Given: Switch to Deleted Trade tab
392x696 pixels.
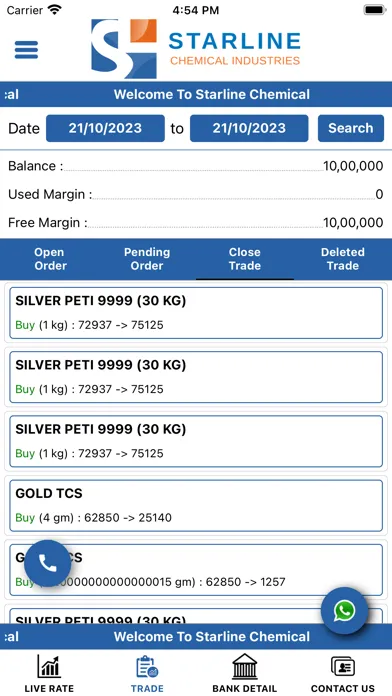Looking at the screenshot, I should (x=343, y=259).
